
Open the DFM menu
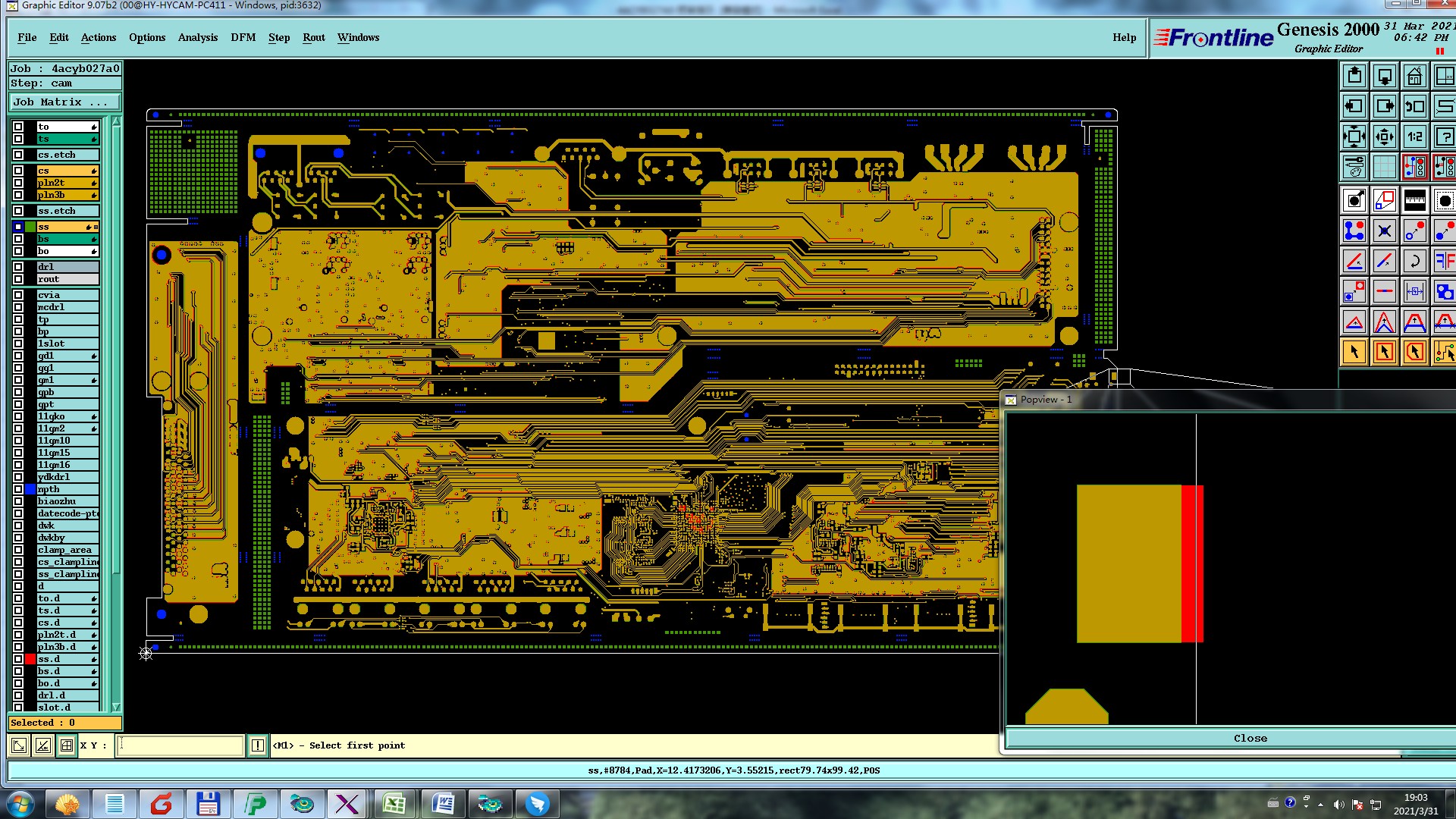pyautogui.click(x=243, y=37)
